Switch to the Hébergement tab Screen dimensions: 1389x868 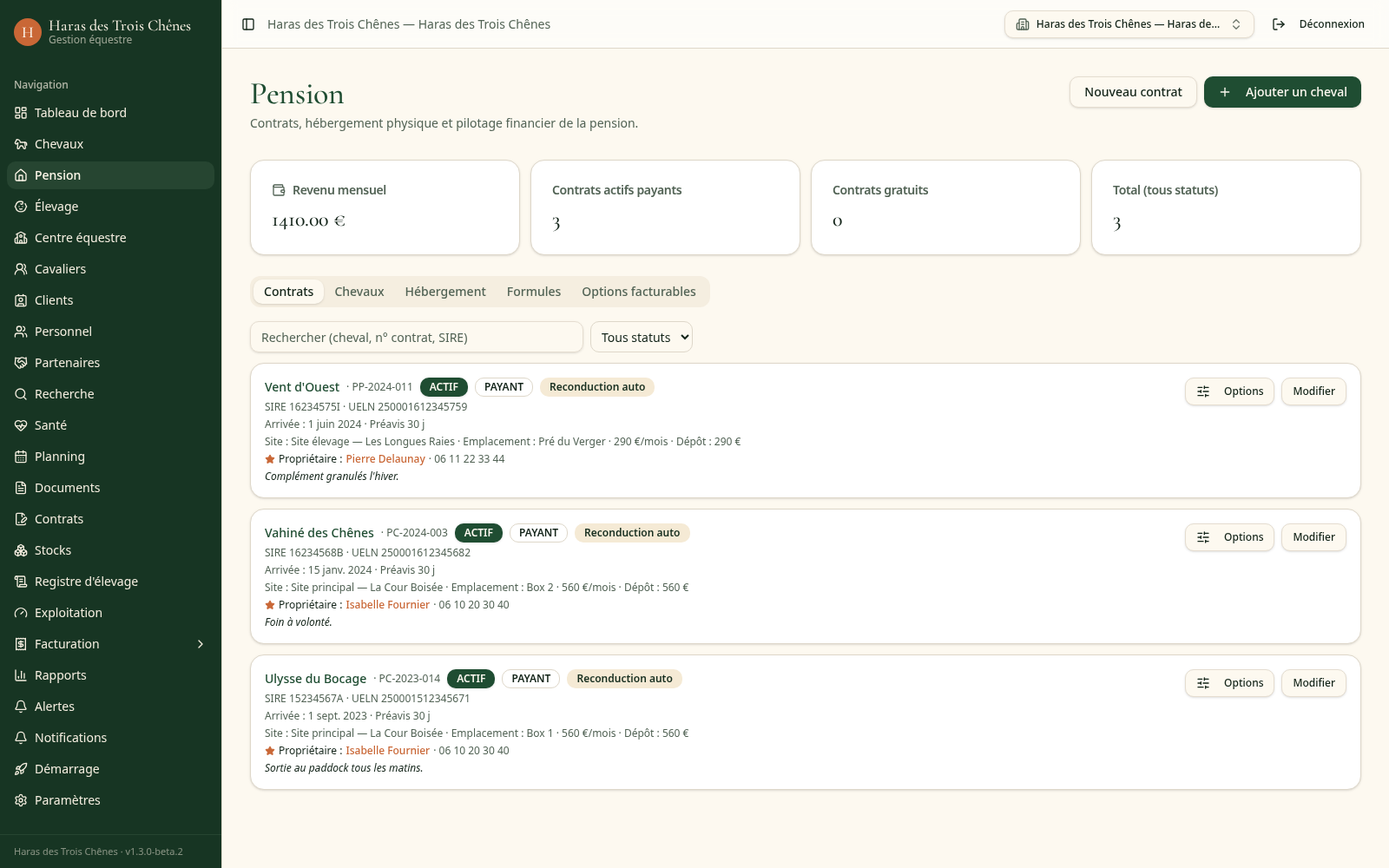(445, 292)
